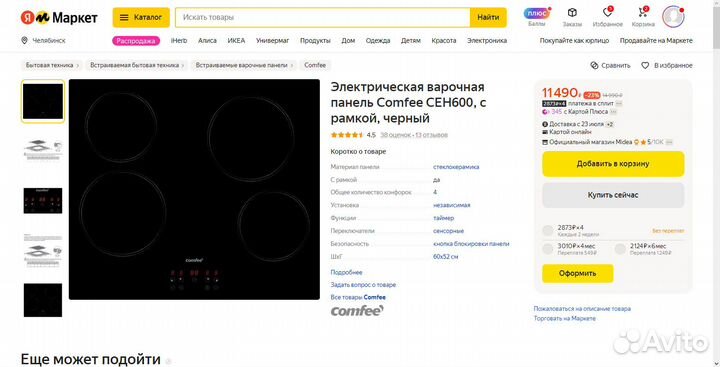Open Универмаг navigation item
This screenshot has width=720, height=367.
coord(273,40)
